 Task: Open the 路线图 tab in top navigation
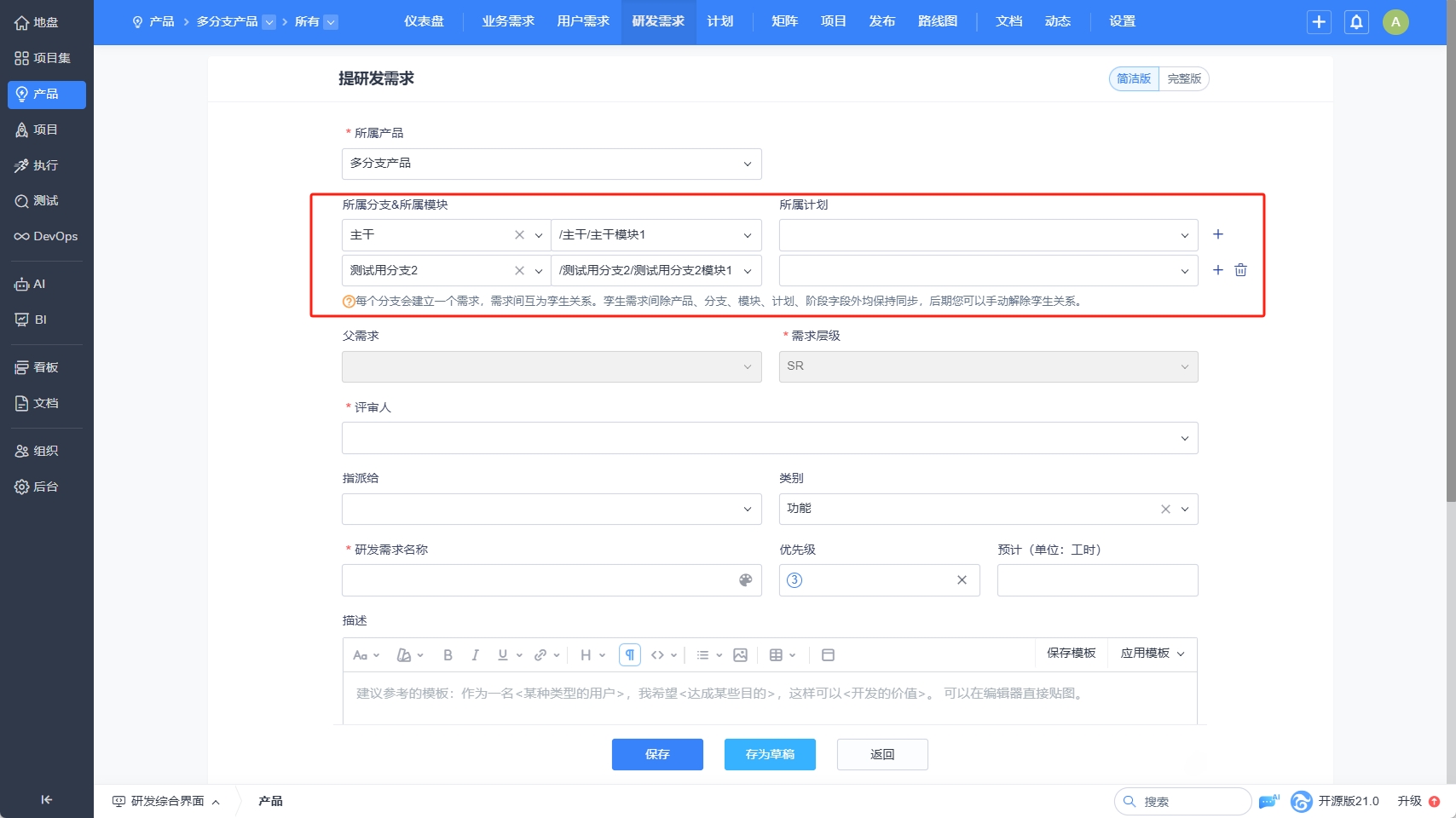(x=938, y=21)
